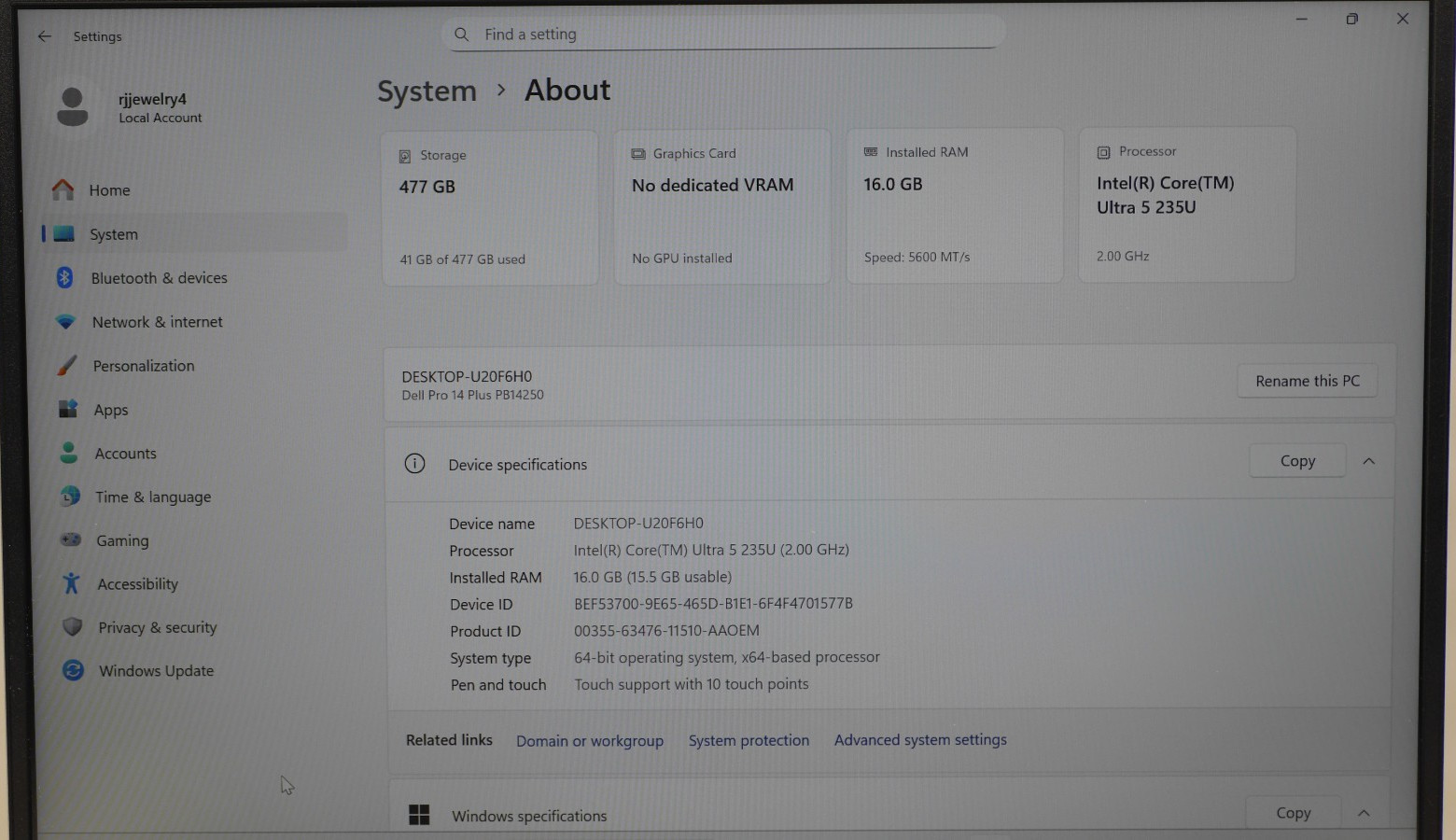1456x840 pixels.
Task: Click '16.0 GB (15.5 GB usable)' value
Action: coord(652,577)
